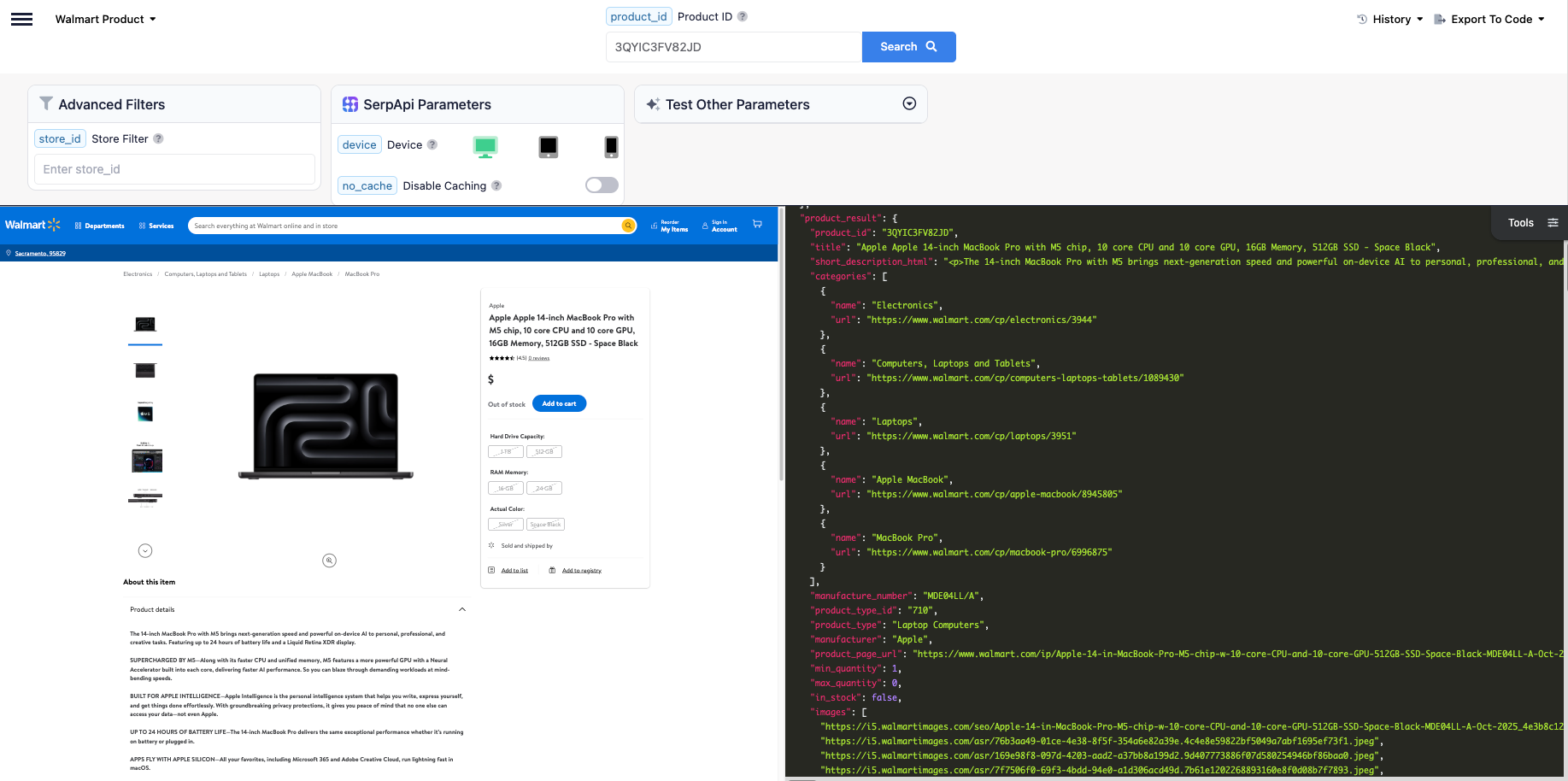The image size is (1568, 781).
Task: Click the Add to cart button
Action: tap(559, 403)
